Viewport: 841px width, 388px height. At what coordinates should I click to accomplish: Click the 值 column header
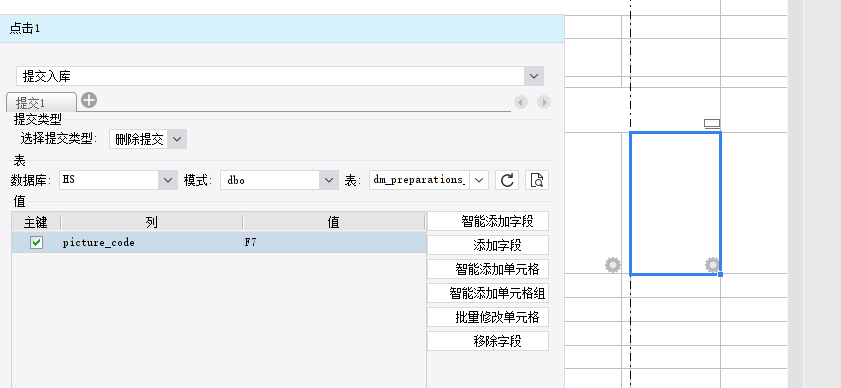coord(334,222)
